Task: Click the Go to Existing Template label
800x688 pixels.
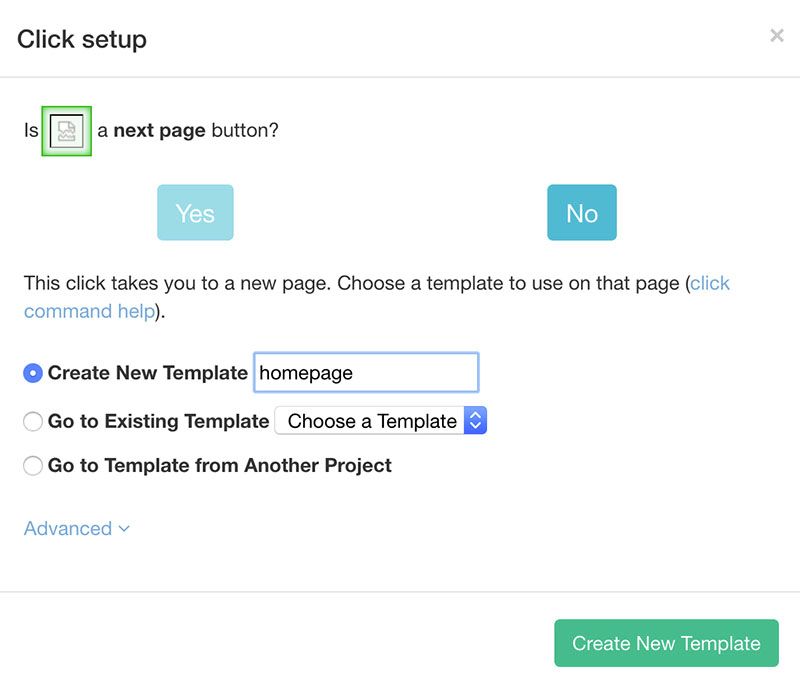Action: (158, 422)
